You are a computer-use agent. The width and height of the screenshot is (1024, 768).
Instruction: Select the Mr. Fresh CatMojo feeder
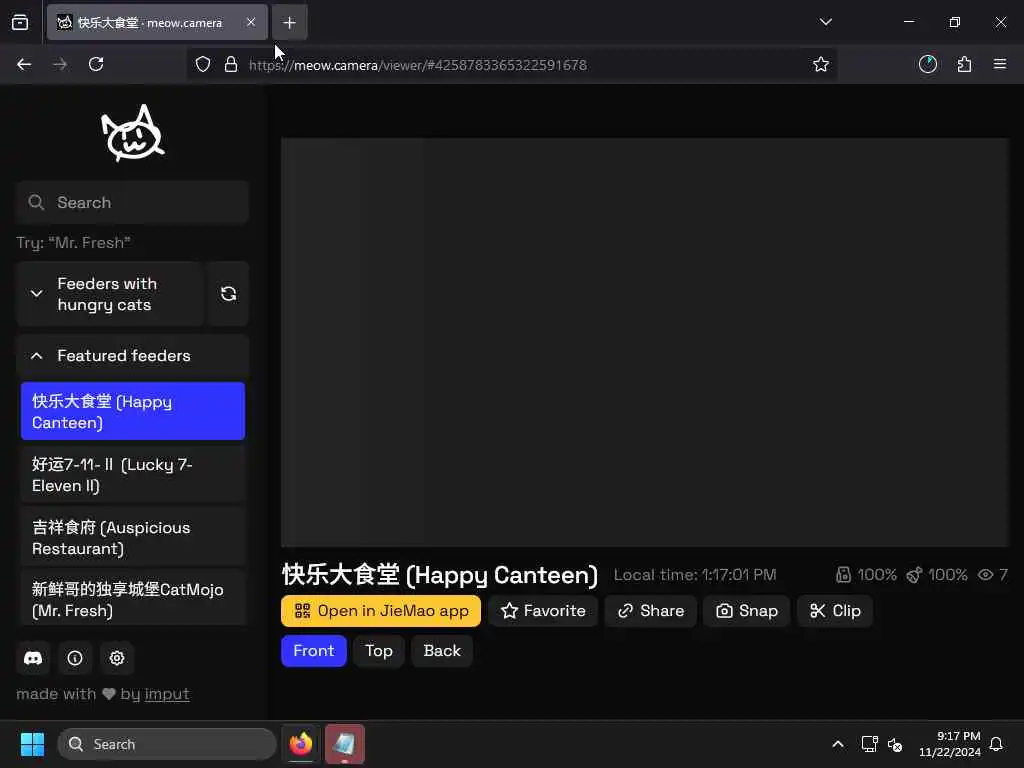pyautogui.click(x=133, y=599)
